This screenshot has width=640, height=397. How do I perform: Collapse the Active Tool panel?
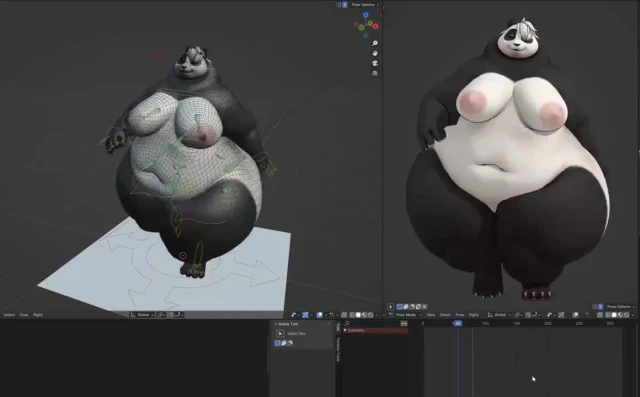pos(276,324)
